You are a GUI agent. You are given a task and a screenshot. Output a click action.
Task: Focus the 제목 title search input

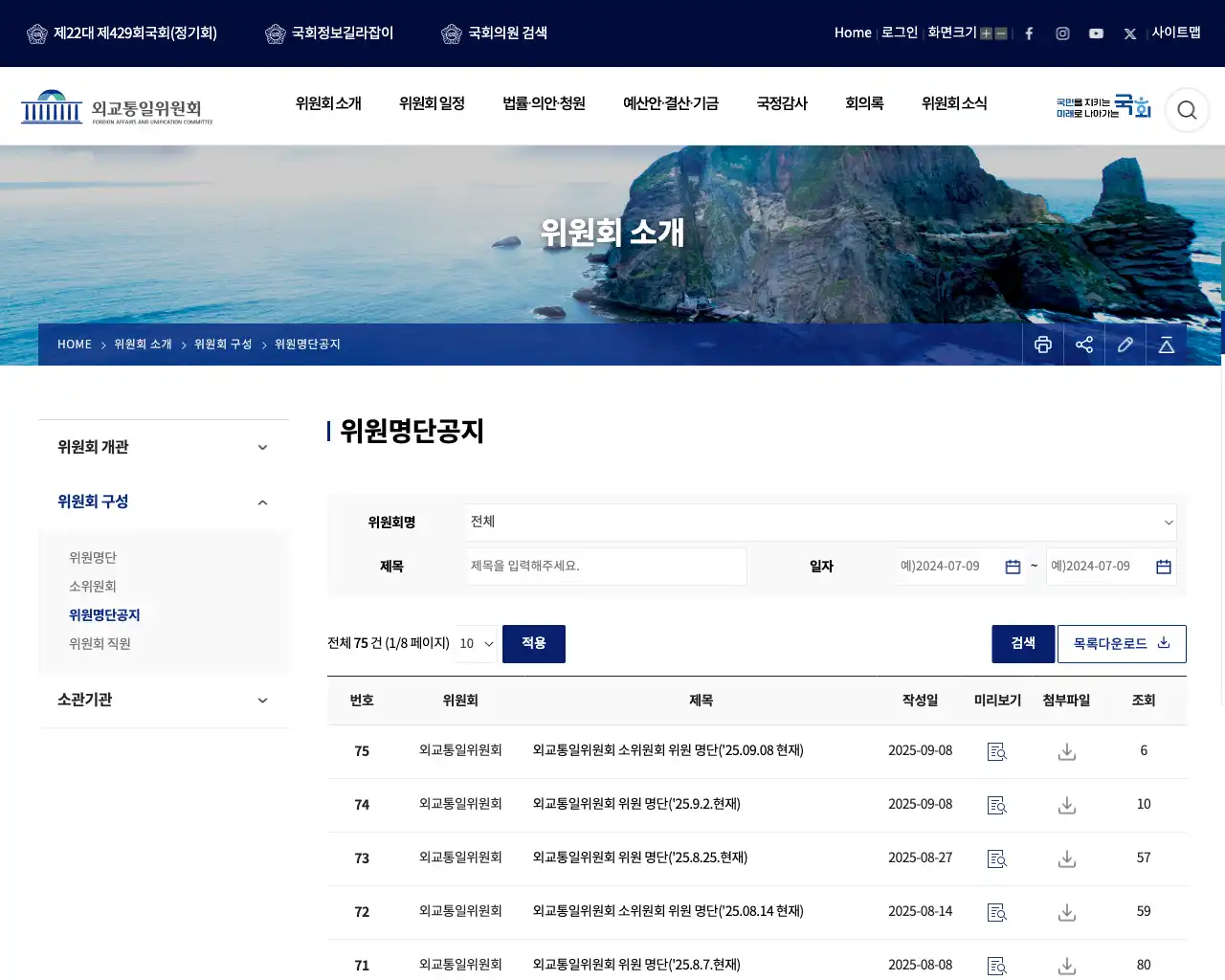[607, 567]
